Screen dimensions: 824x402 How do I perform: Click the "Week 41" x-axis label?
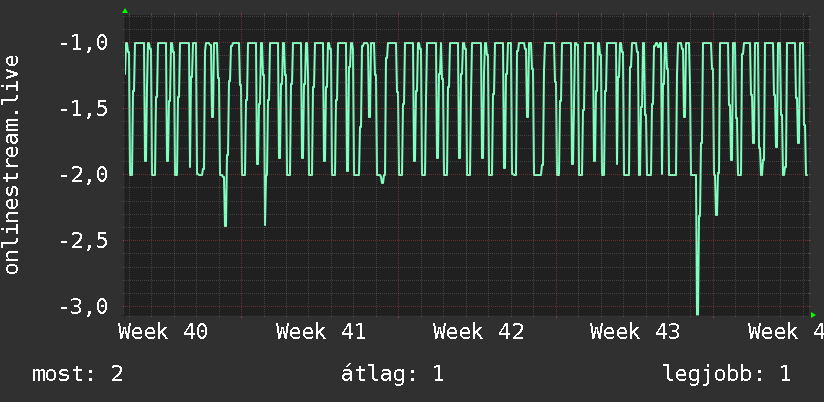tap(321, 332)
